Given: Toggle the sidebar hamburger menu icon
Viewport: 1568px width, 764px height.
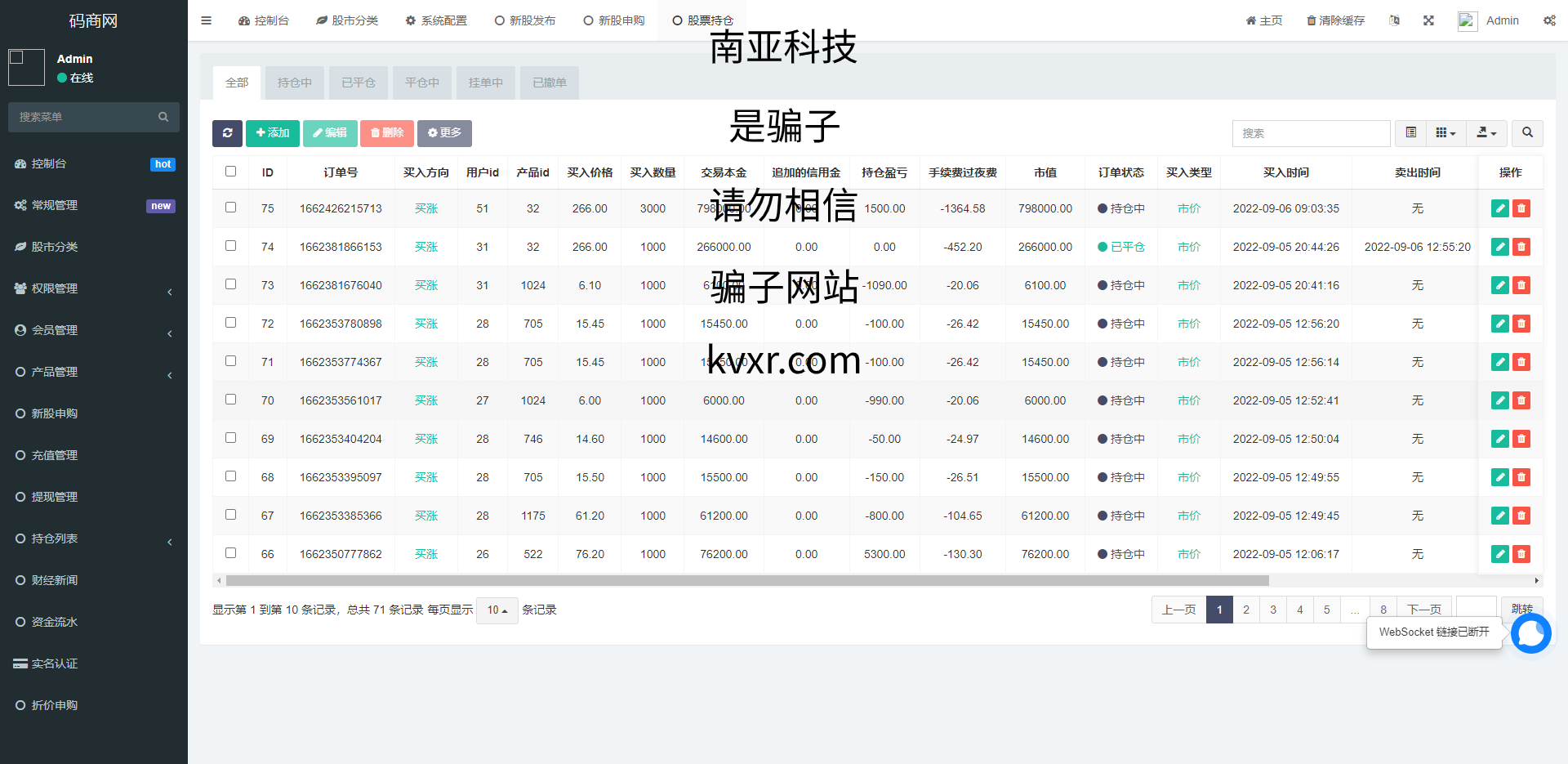Looking at the screenshot, I should click(x=206, y=20).
